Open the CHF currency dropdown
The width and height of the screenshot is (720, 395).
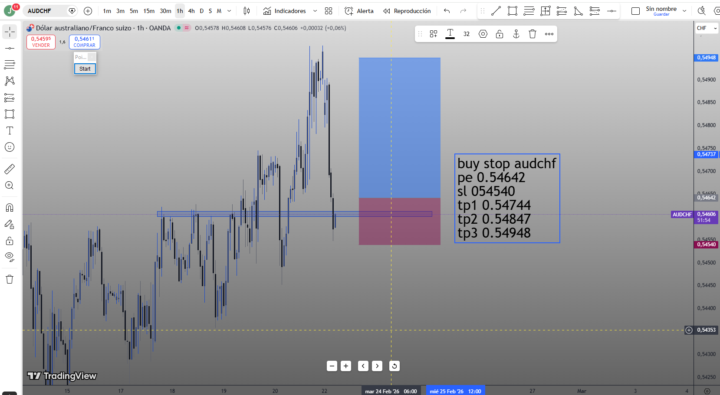coord(706,28)
